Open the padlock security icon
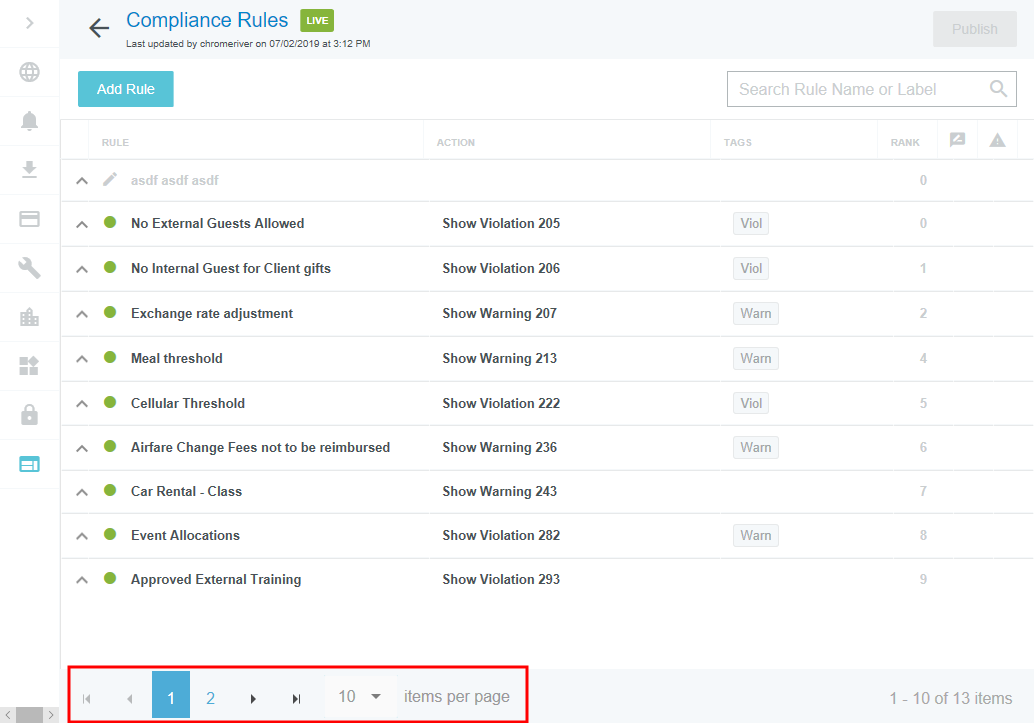 (x=30, y=414)
